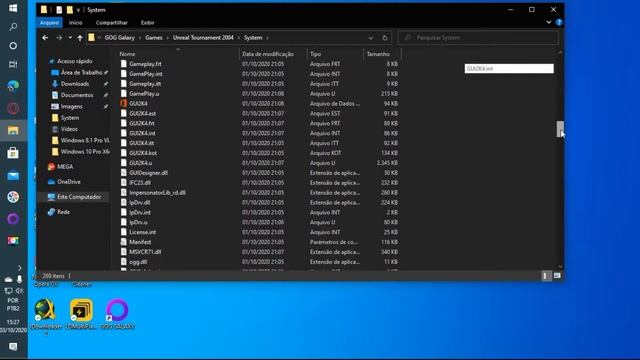
Task: Sort by the Nome column header
Action: pyautogui.click(x=127, y=54)
